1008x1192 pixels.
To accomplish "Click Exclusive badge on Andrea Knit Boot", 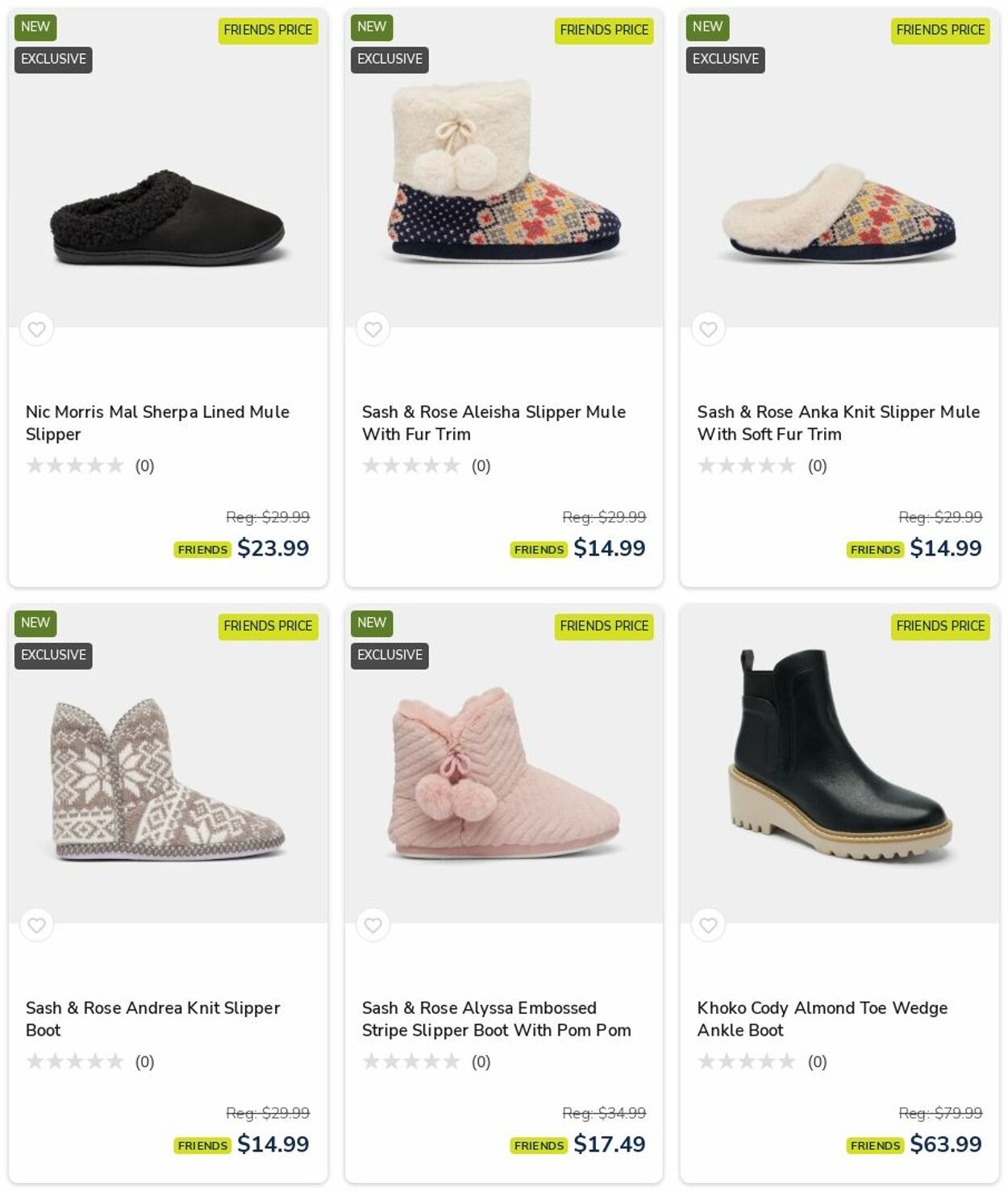I will click(x=53, y=655).
